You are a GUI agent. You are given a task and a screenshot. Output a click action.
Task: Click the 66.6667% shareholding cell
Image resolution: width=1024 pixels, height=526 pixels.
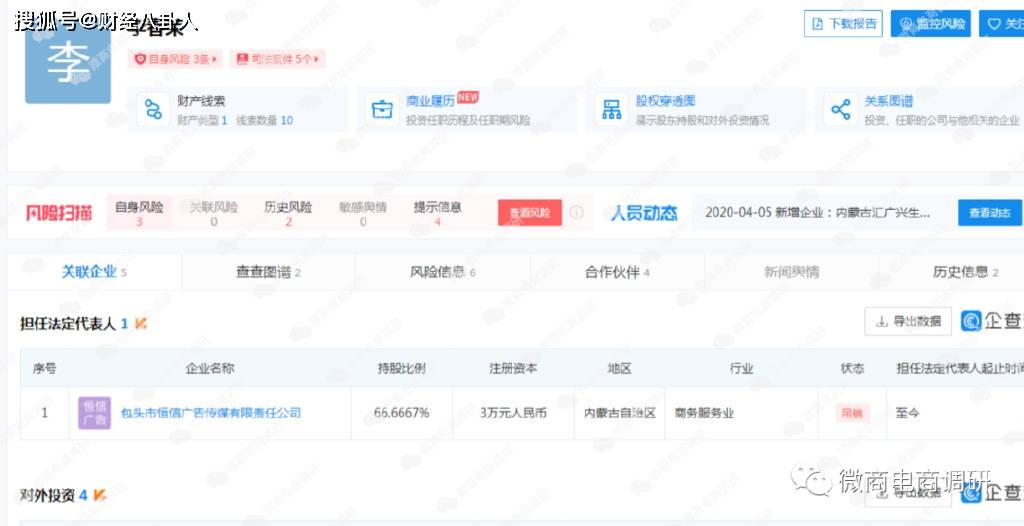pos(402,413)
